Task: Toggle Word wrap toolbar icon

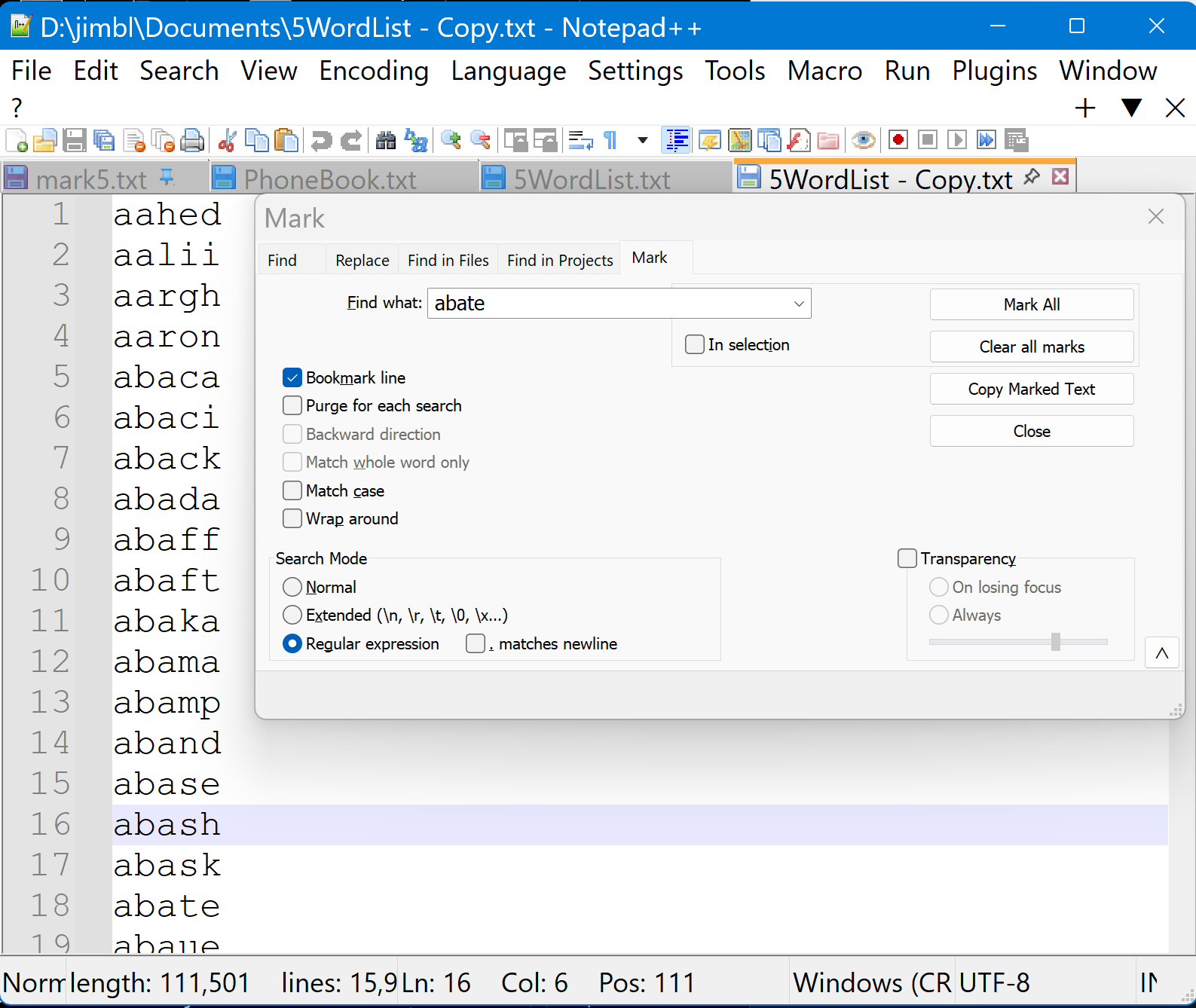Action: (x=580, y=140)
